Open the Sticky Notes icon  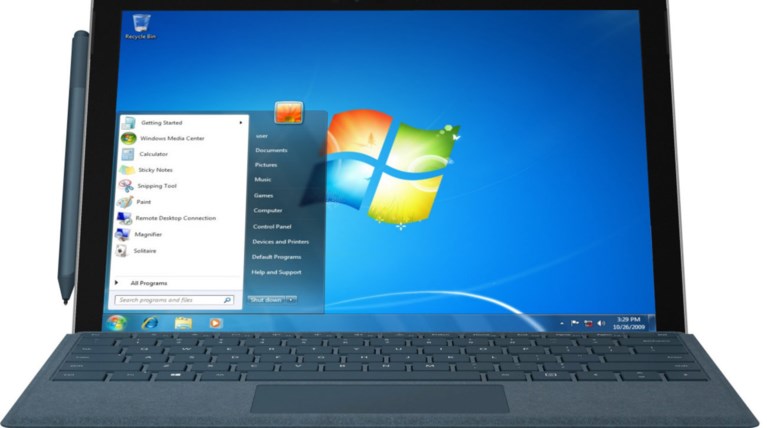coord(127,170)
